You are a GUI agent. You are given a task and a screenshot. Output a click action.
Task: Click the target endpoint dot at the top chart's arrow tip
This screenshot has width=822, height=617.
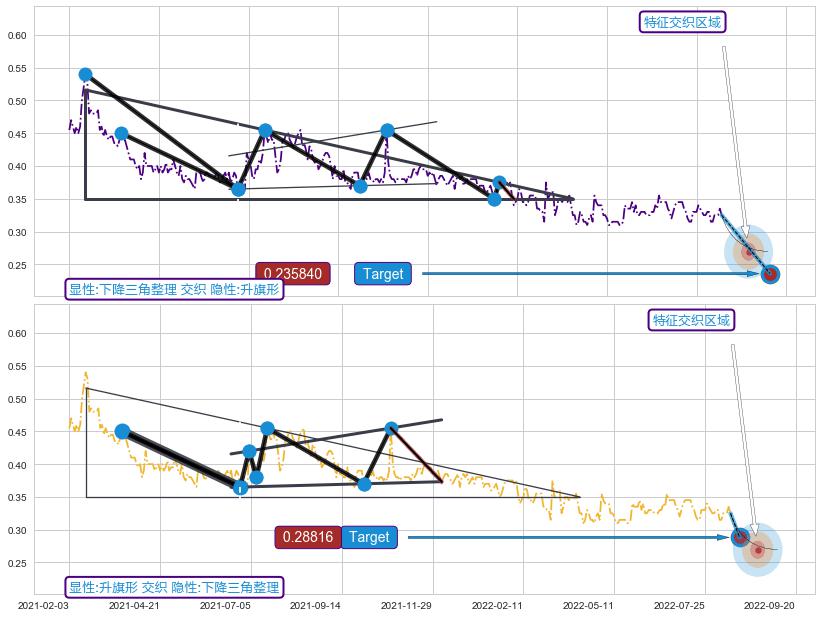[770, 274]
